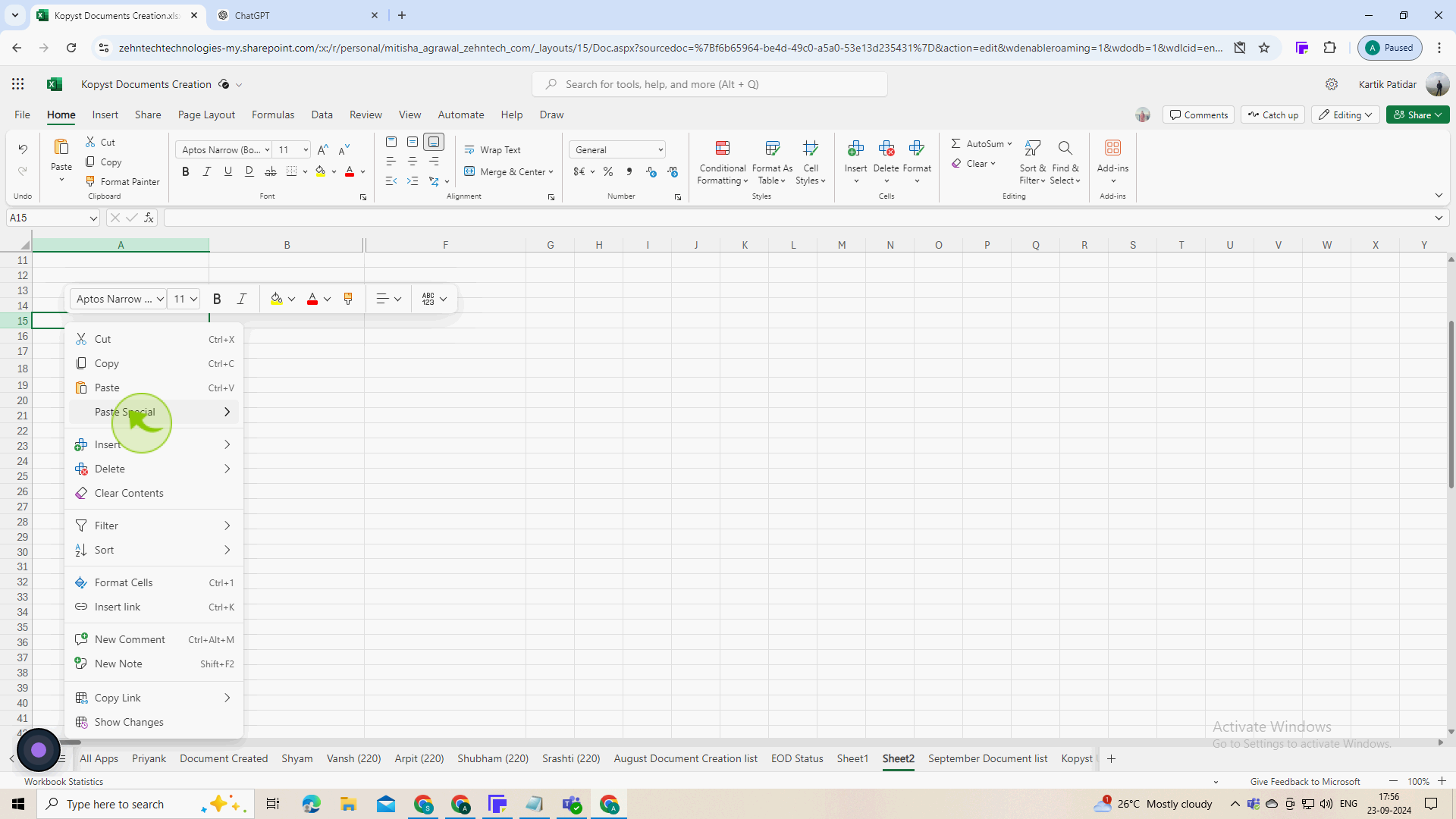Toggle Italic in the ribbon Font group
This screenshot has height=819, width=1456.
click(207, 172)
